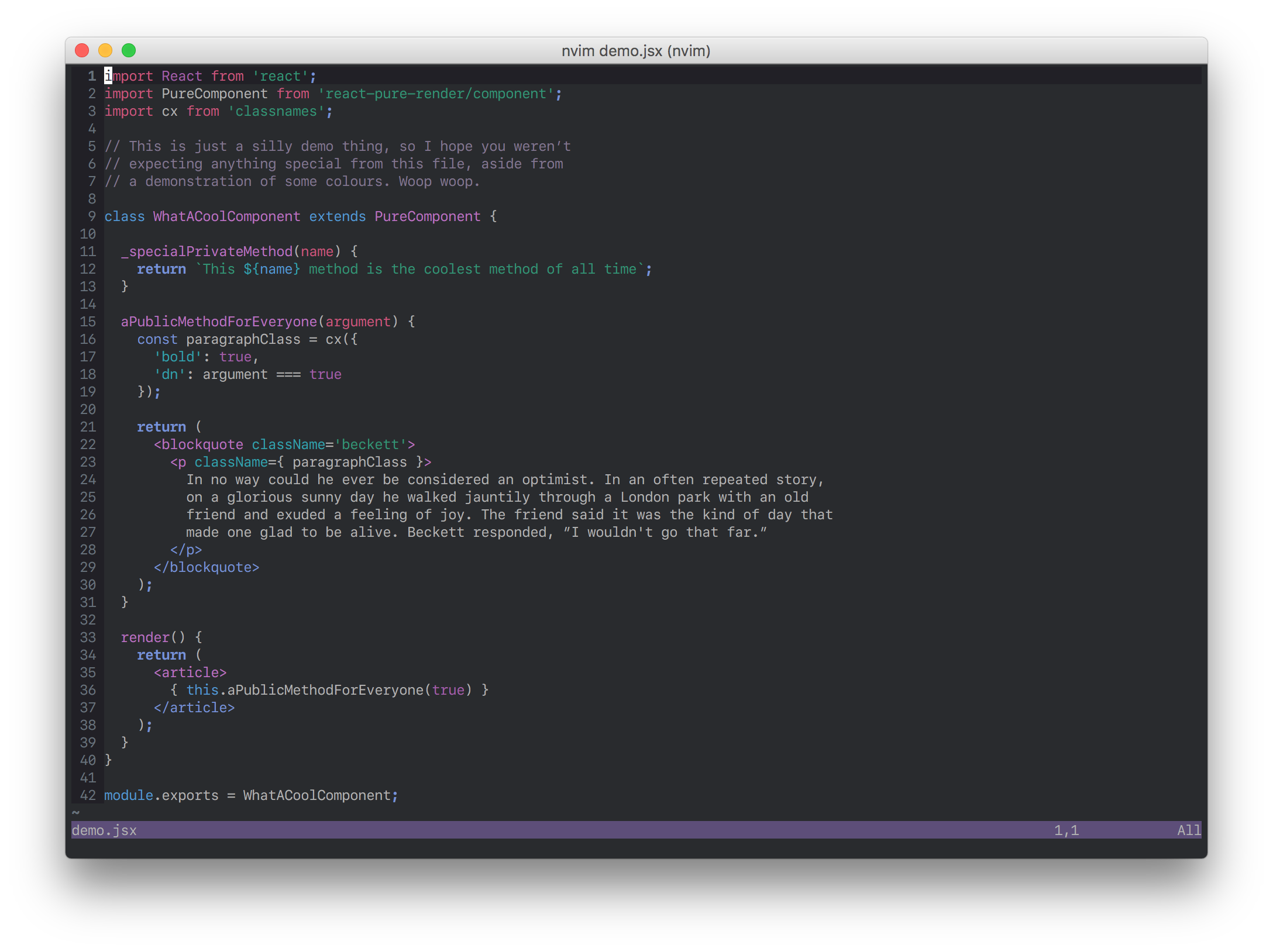Place cursor on WhatACoolComponent class name
This screenshot has width=1273, height=952.
226,216
